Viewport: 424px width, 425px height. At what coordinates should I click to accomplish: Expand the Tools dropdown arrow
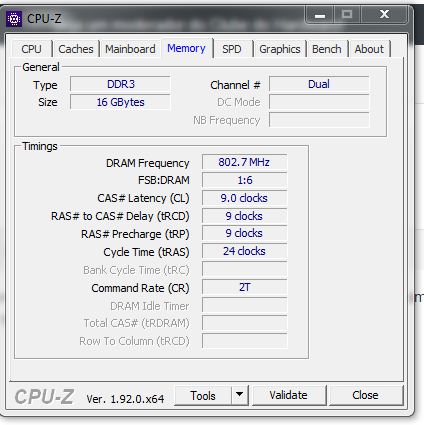tap(239, 395)
